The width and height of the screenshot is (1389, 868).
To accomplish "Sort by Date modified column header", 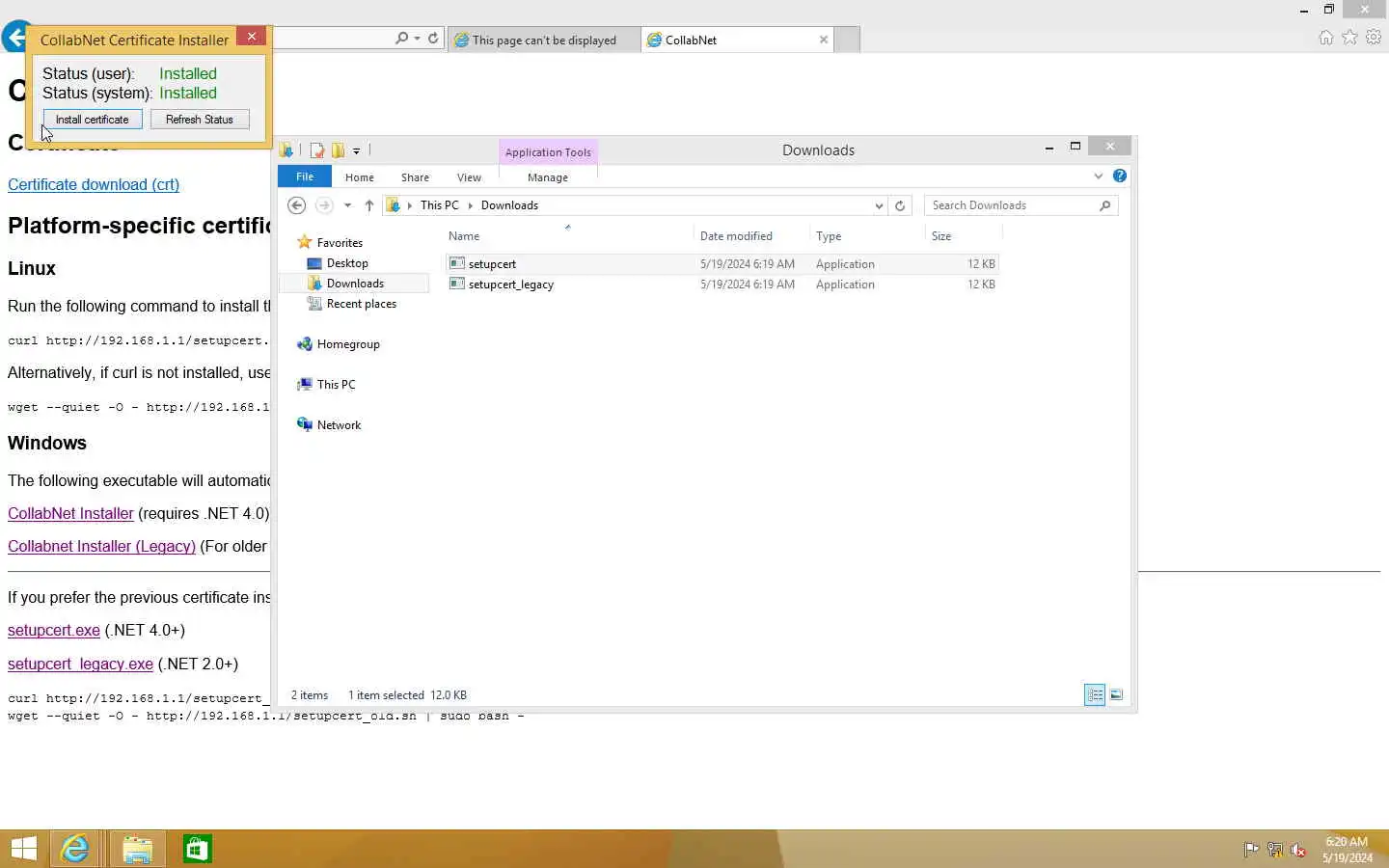I will [750, 236].
